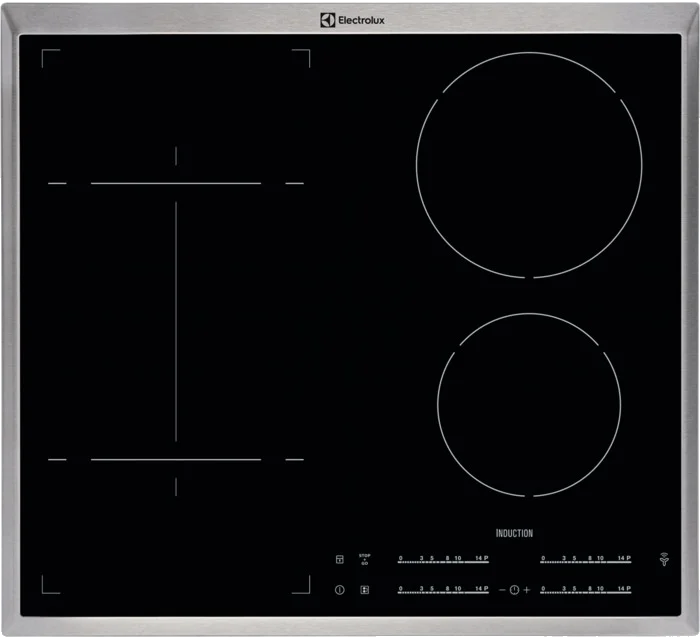Click the INDUCTION label text

[x=514, y=533]
